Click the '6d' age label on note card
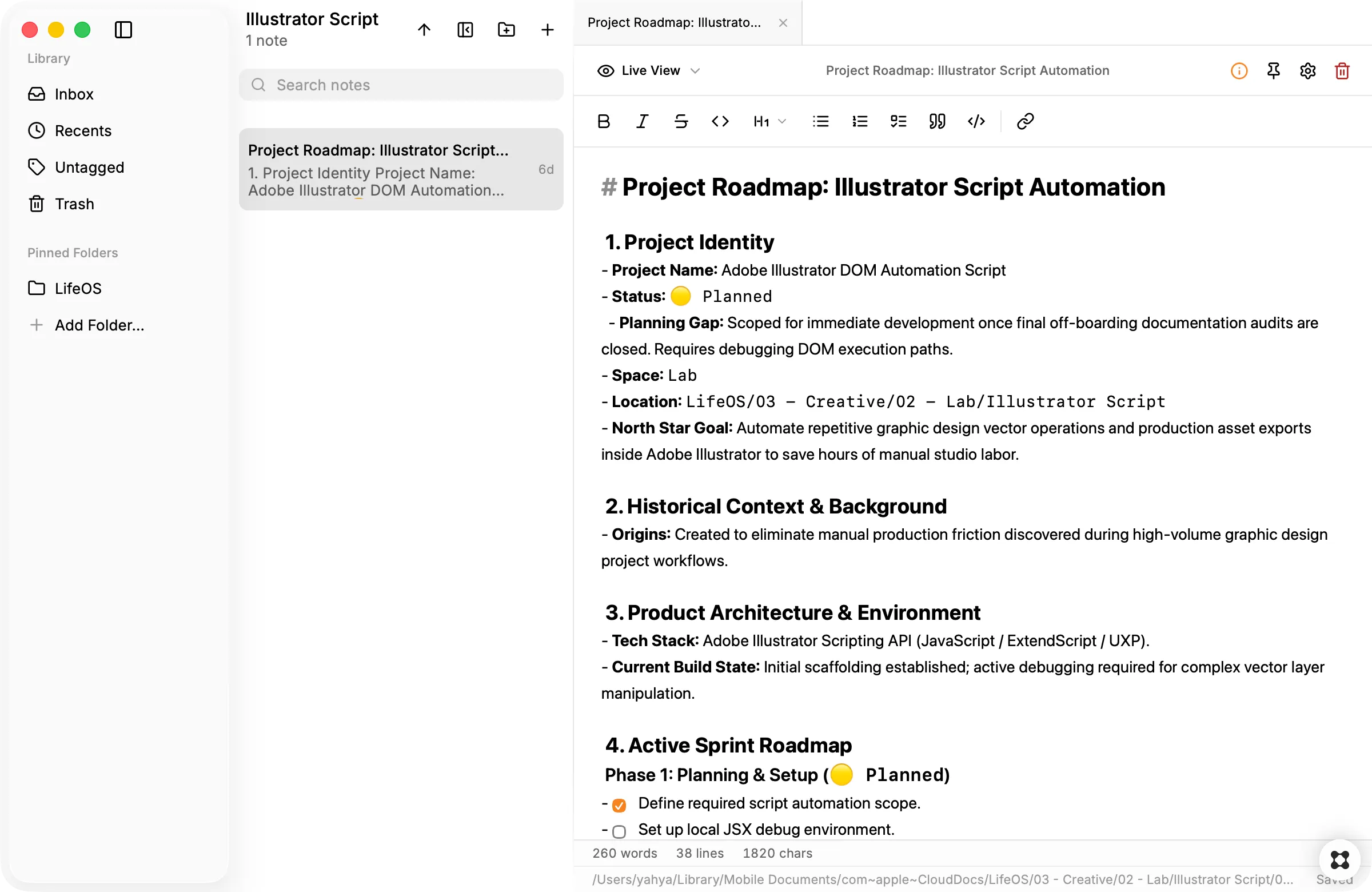 [546, 169]
